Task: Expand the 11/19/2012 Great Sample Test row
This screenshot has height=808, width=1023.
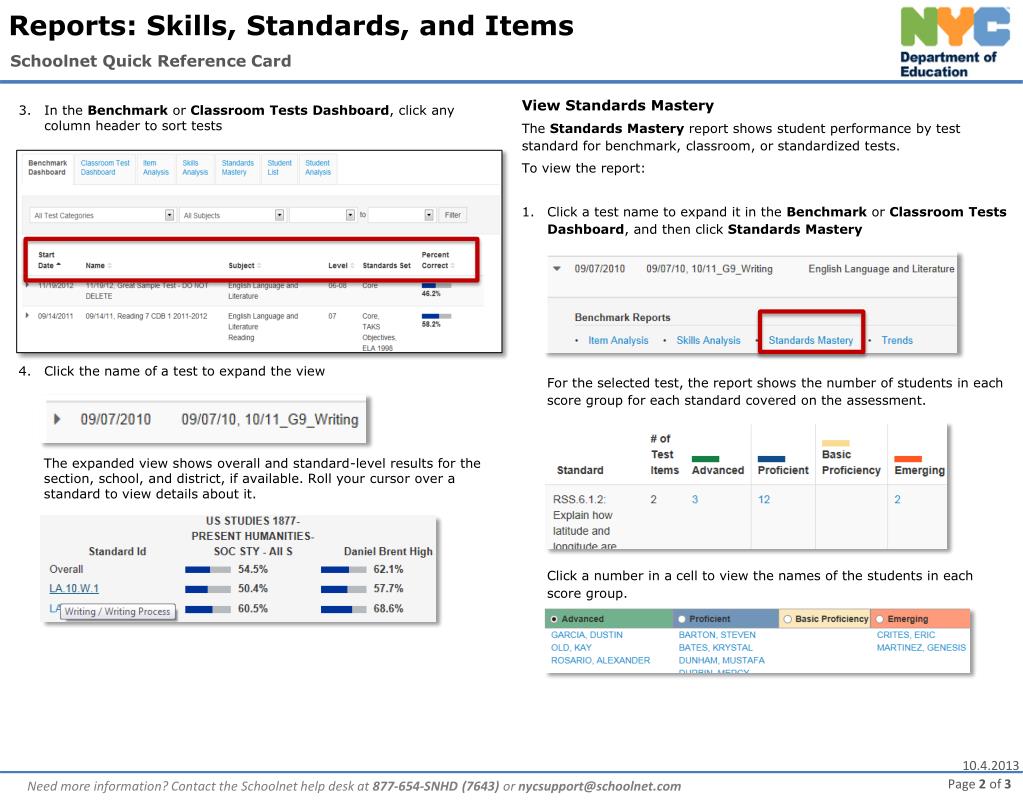Action: pyautogui.click(x=27, y=286)
